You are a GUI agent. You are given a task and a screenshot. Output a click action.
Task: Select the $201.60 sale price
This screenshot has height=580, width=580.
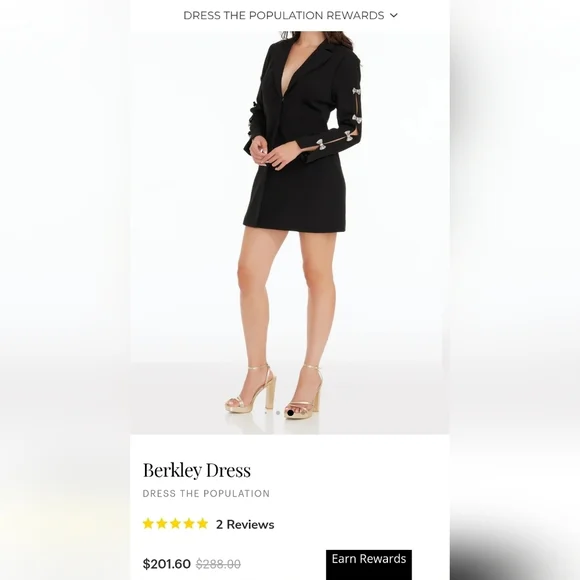[167, 564]
